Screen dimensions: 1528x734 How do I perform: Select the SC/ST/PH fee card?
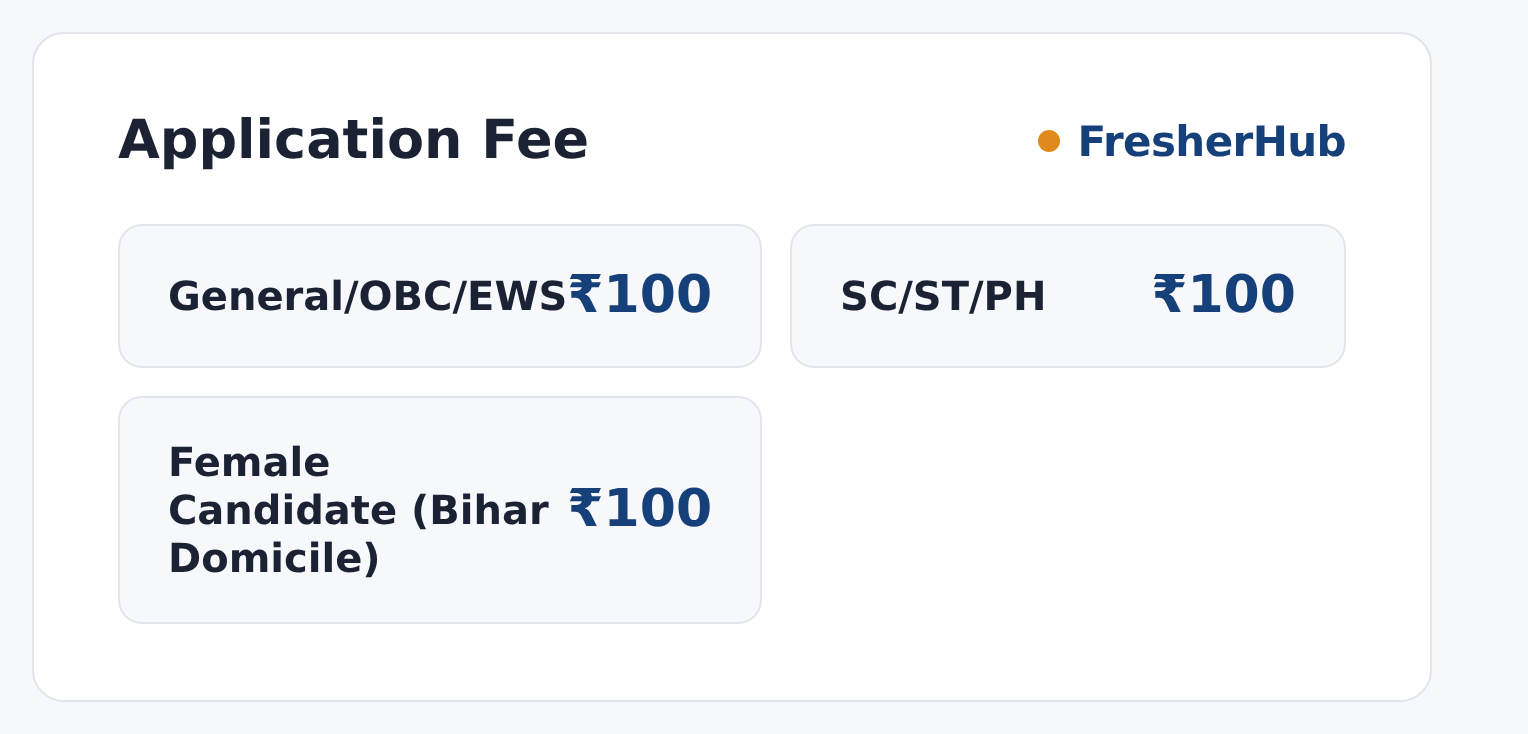(1068, 296)
